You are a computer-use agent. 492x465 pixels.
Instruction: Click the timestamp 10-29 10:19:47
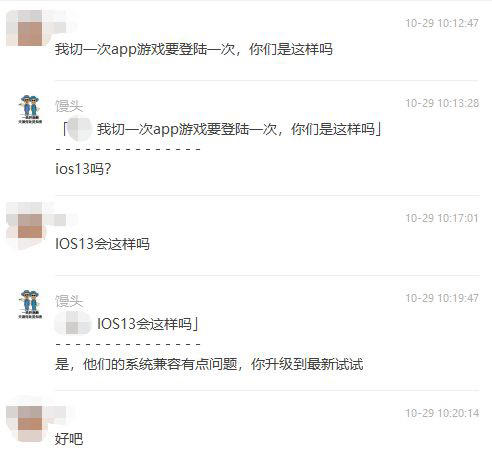[x=442, y=298]
